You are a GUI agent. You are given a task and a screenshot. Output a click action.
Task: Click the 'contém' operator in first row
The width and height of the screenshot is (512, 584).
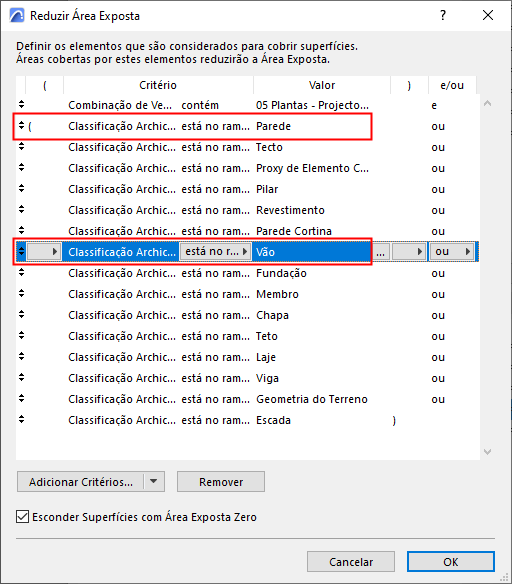tap(200, 105)
